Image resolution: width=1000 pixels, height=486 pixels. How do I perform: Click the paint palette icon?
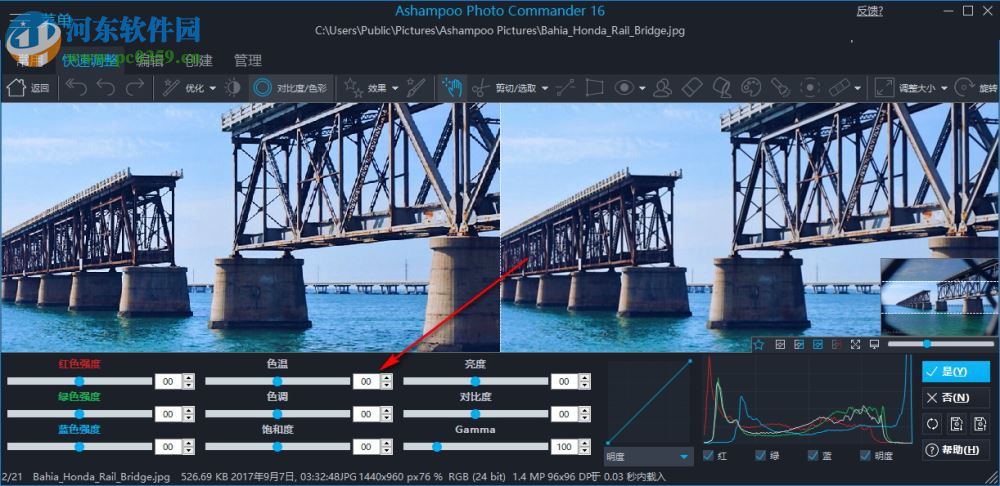coord(752,88)
